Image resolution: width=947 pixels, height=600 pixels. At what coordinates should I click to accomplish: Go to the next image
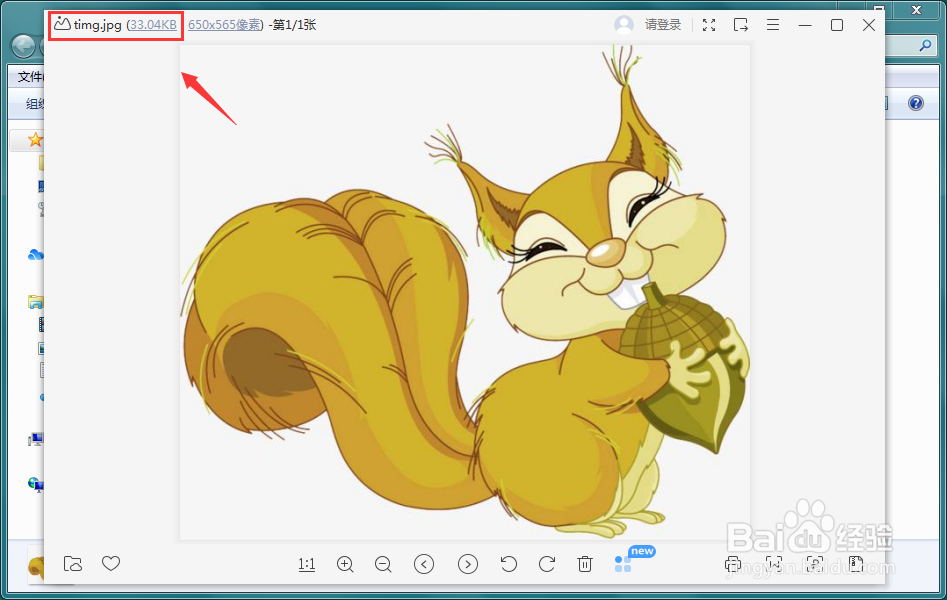[x=468, y=564]
